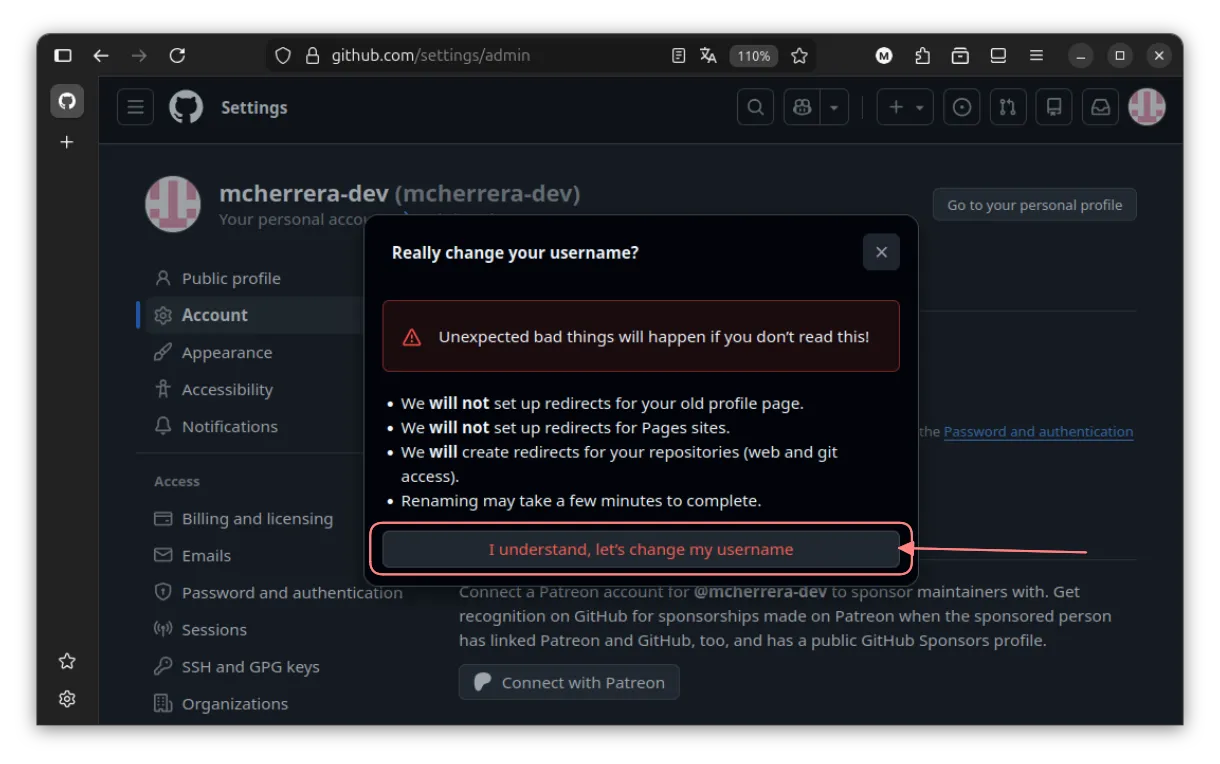This screenshot has height=764, width=1220.
Task: Open the repositories icon in header
Action: [1054, 107]
